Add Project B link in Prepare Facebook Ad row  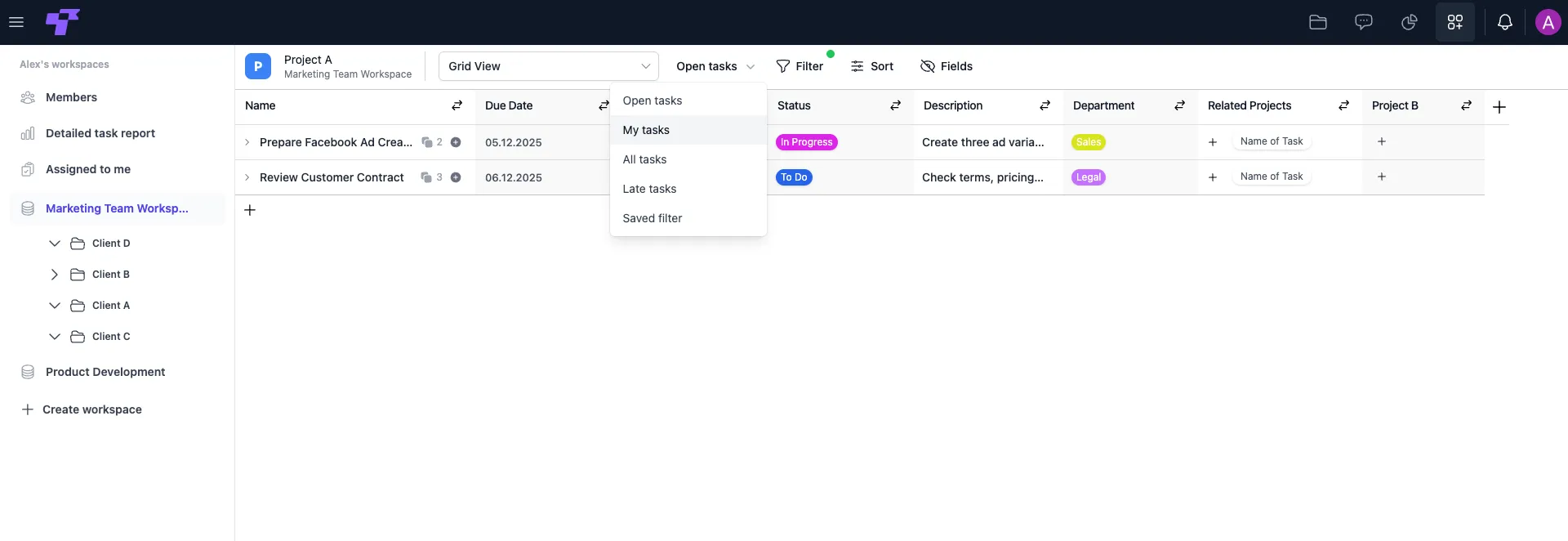pyautogui.click(x=1382, y=141)
